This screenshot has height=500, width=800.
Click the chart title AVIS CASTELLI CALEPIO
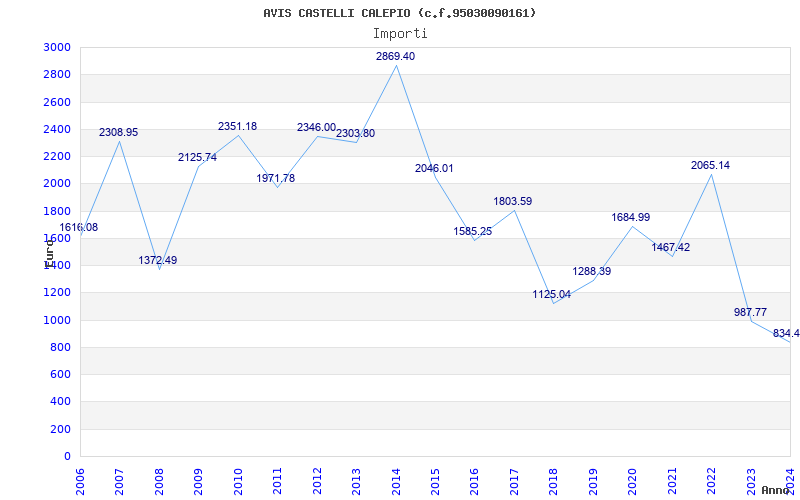[400, 13]
